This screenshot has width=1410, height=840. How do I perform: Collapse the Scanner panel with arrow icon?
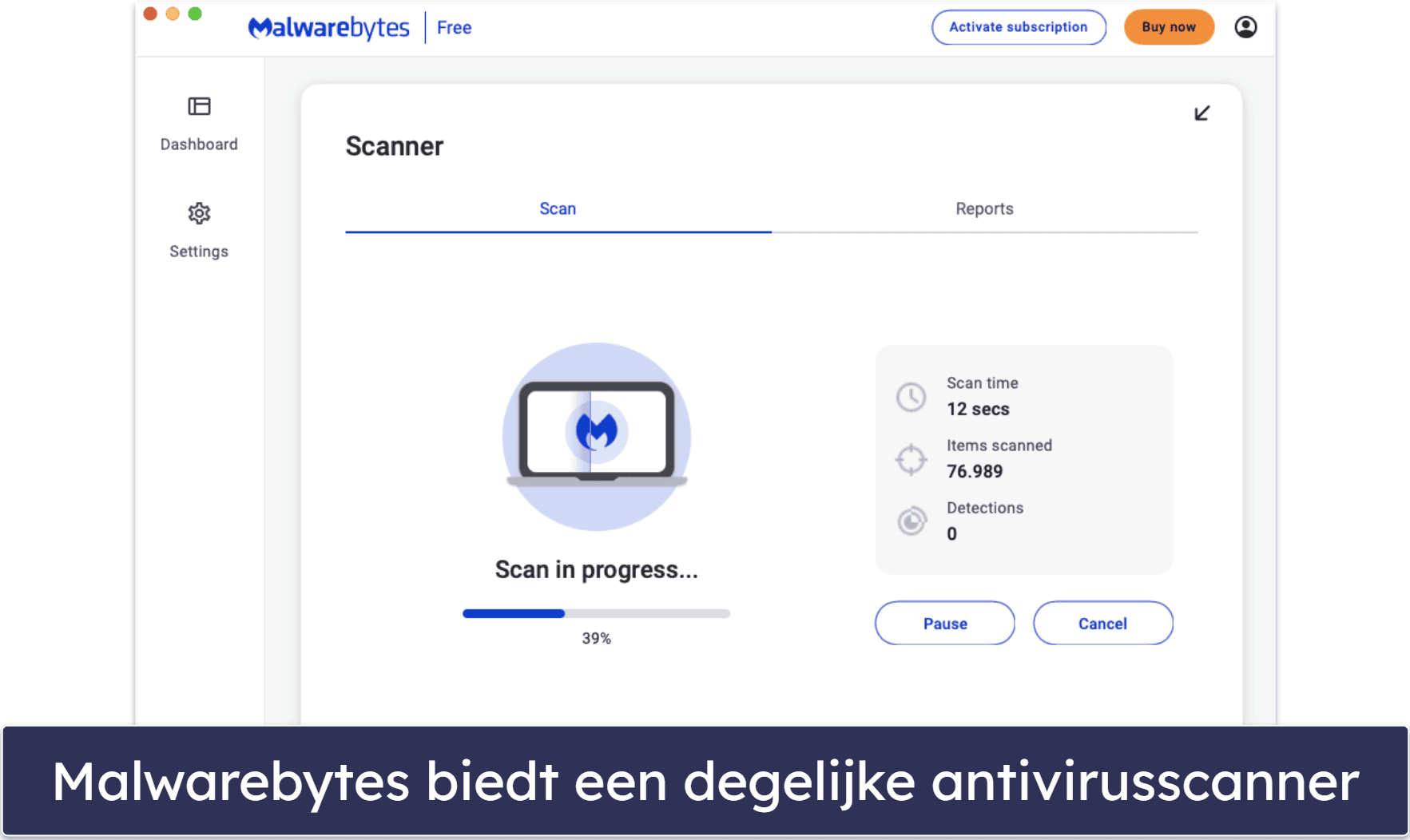pos(1201,113)
